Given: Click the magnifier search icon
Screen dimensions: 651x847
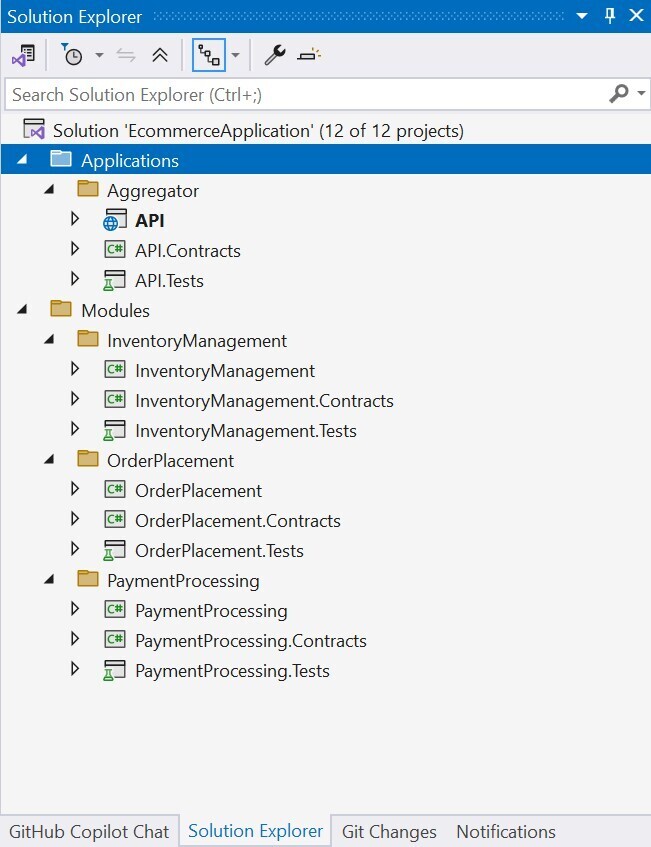Looking at the screenshot, I should (619, 93).
